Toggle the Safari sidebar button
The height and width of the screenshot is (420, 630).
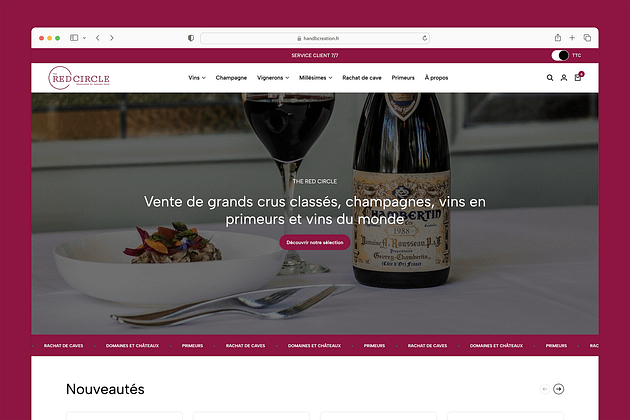(x=74, y=38)
